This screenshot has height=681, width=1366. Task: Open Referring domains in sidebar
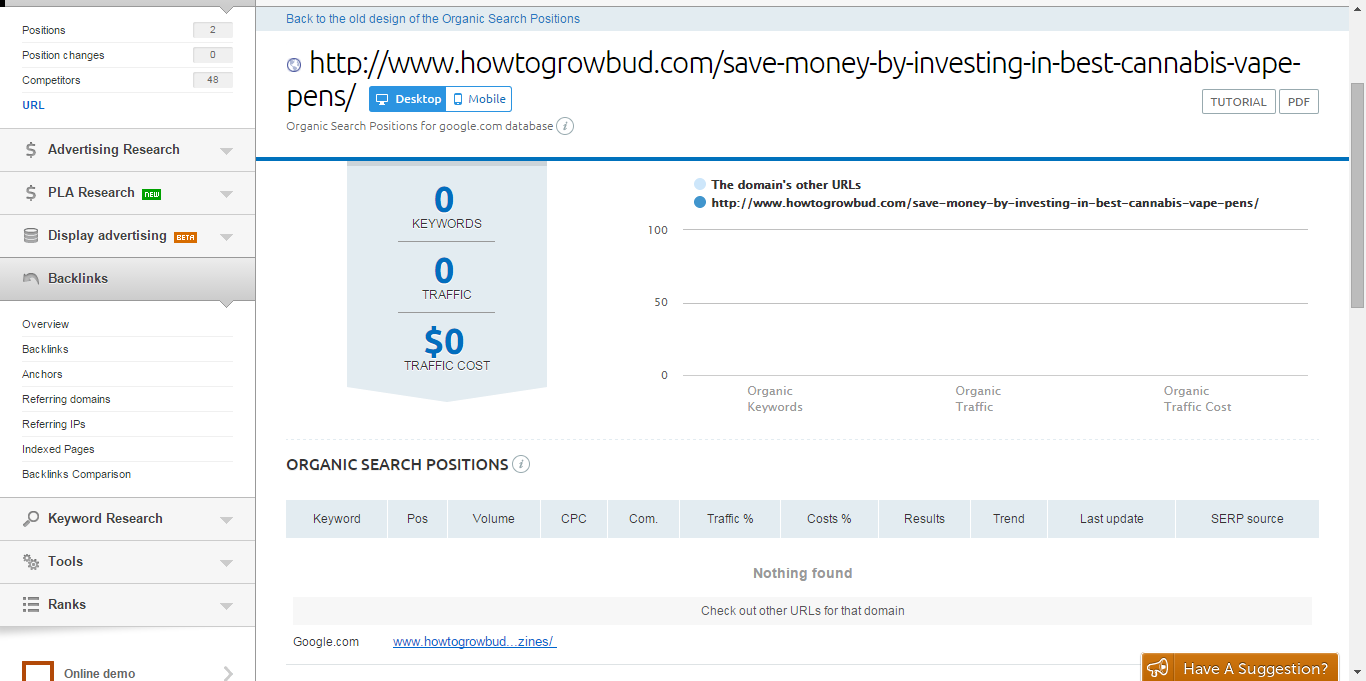pyautogui.click(x=66, y=399)
